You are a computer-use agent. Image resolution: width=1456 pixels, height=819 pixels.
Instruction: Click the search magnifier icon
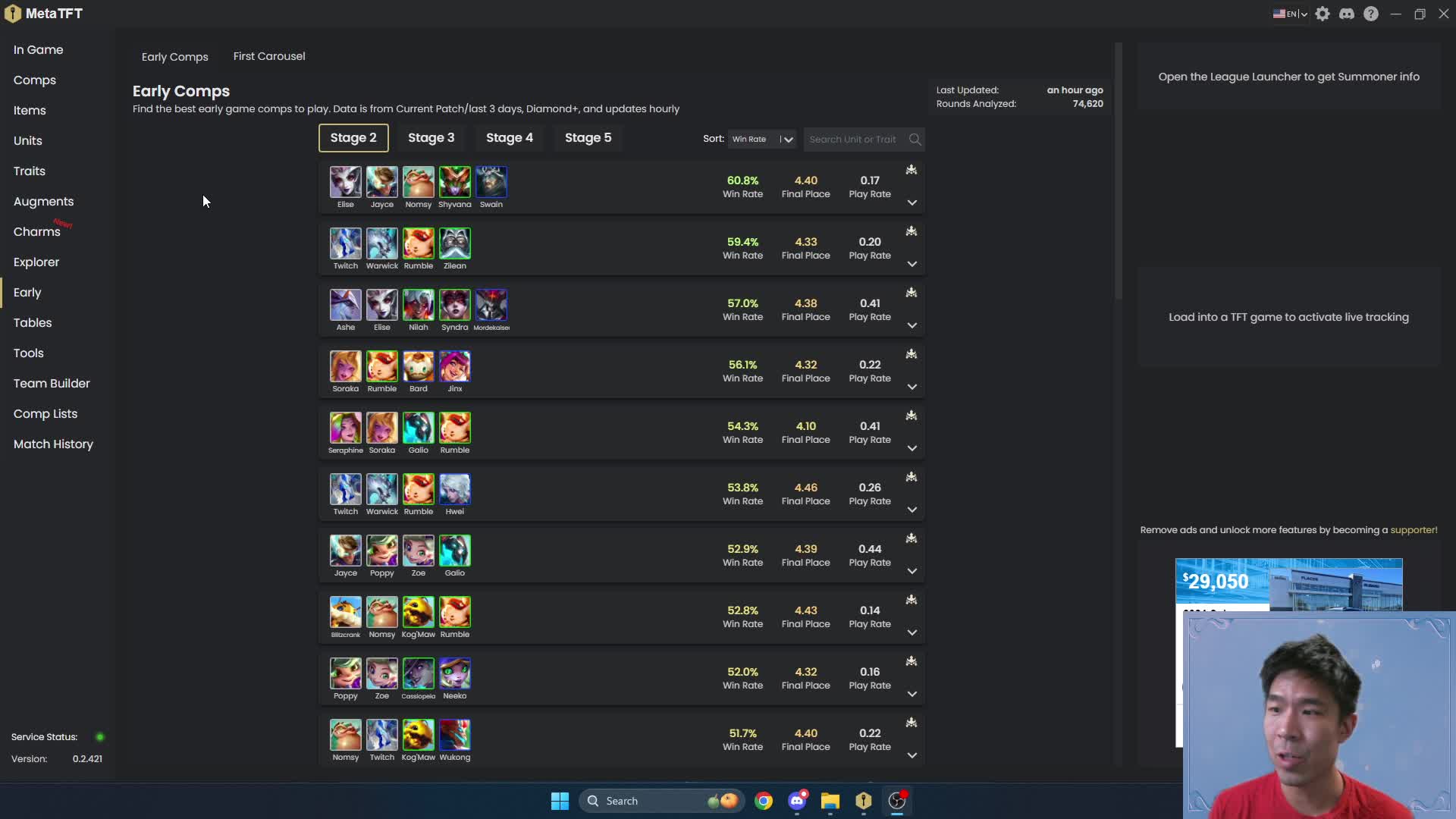[x=915, y=140]
